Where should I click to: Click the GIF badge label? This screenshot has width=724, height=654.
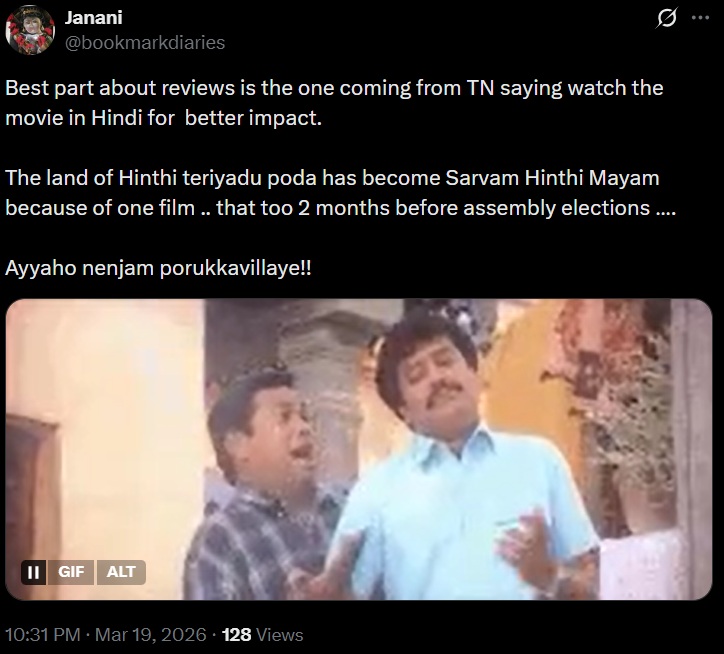(x=71, y=572)
